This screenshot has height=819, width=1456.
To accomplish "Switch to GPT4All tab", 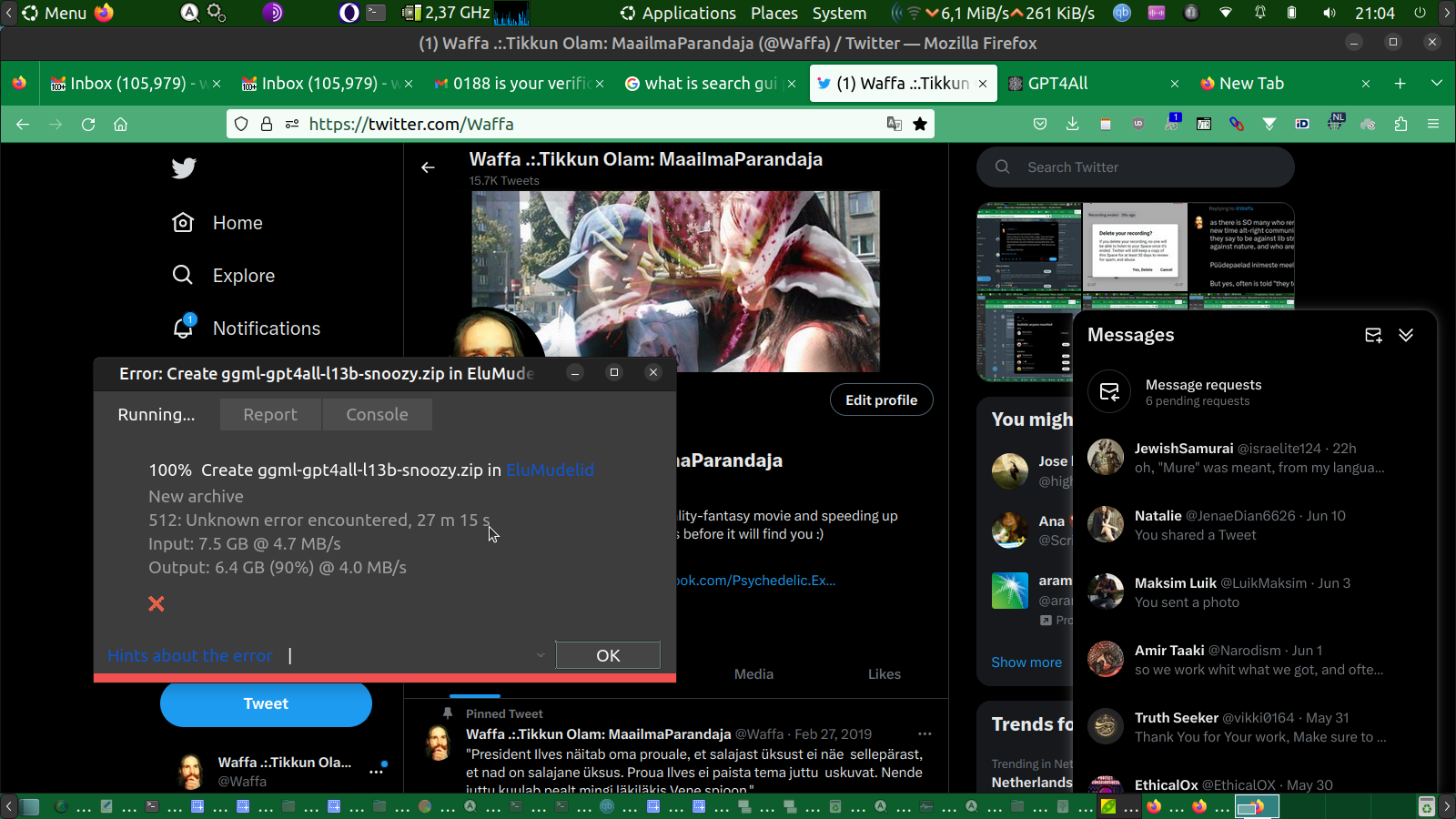I will pos(1093,84).
